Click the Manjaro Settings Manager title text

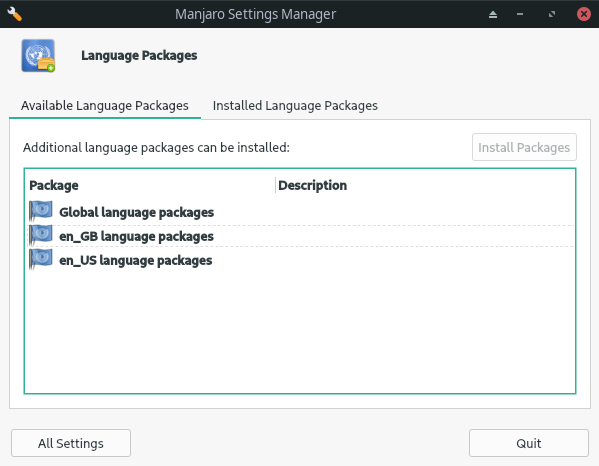256,15
